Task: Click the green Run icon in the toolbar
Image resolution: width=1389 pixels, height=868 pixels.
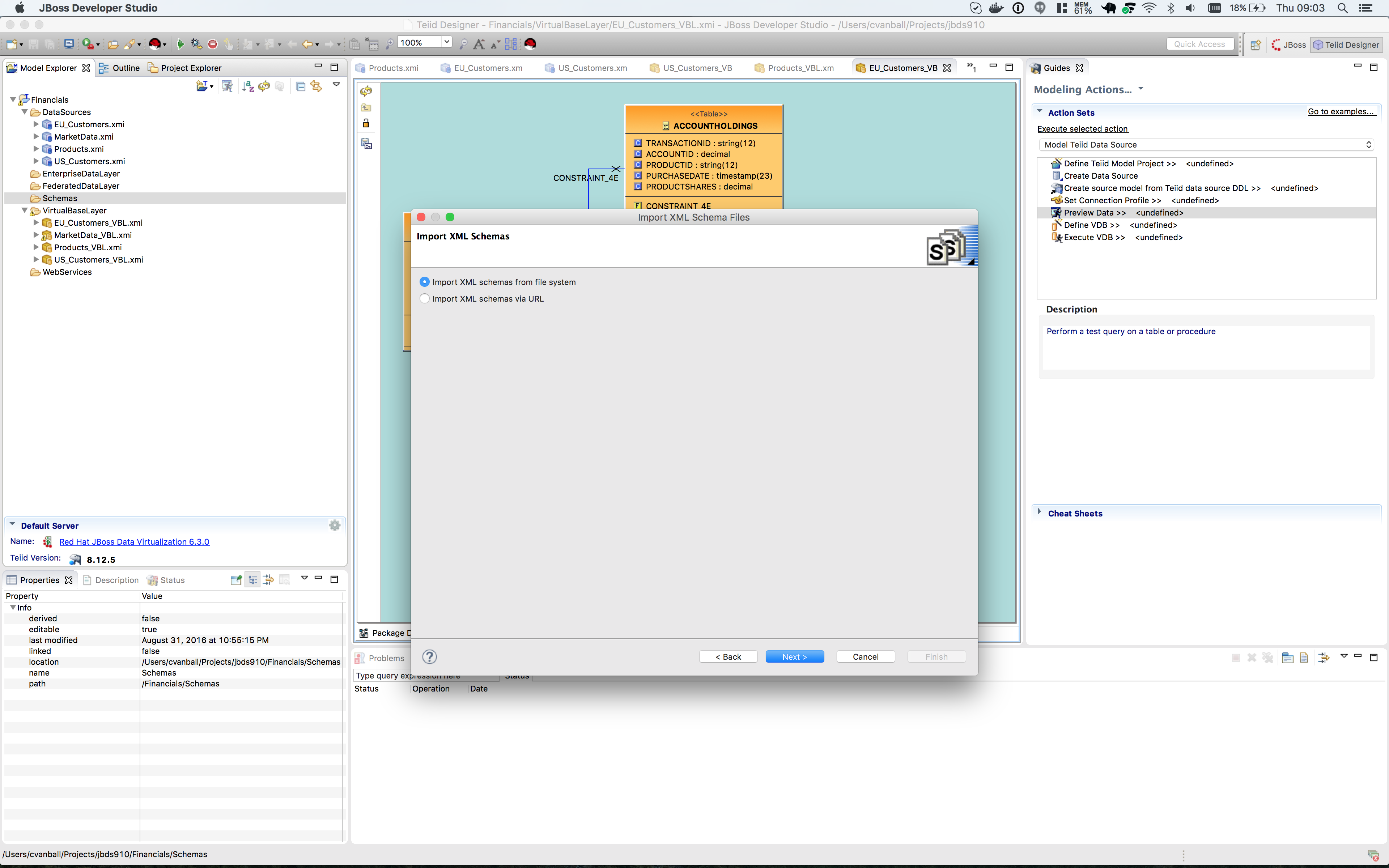Action: (x=181, y=44)
